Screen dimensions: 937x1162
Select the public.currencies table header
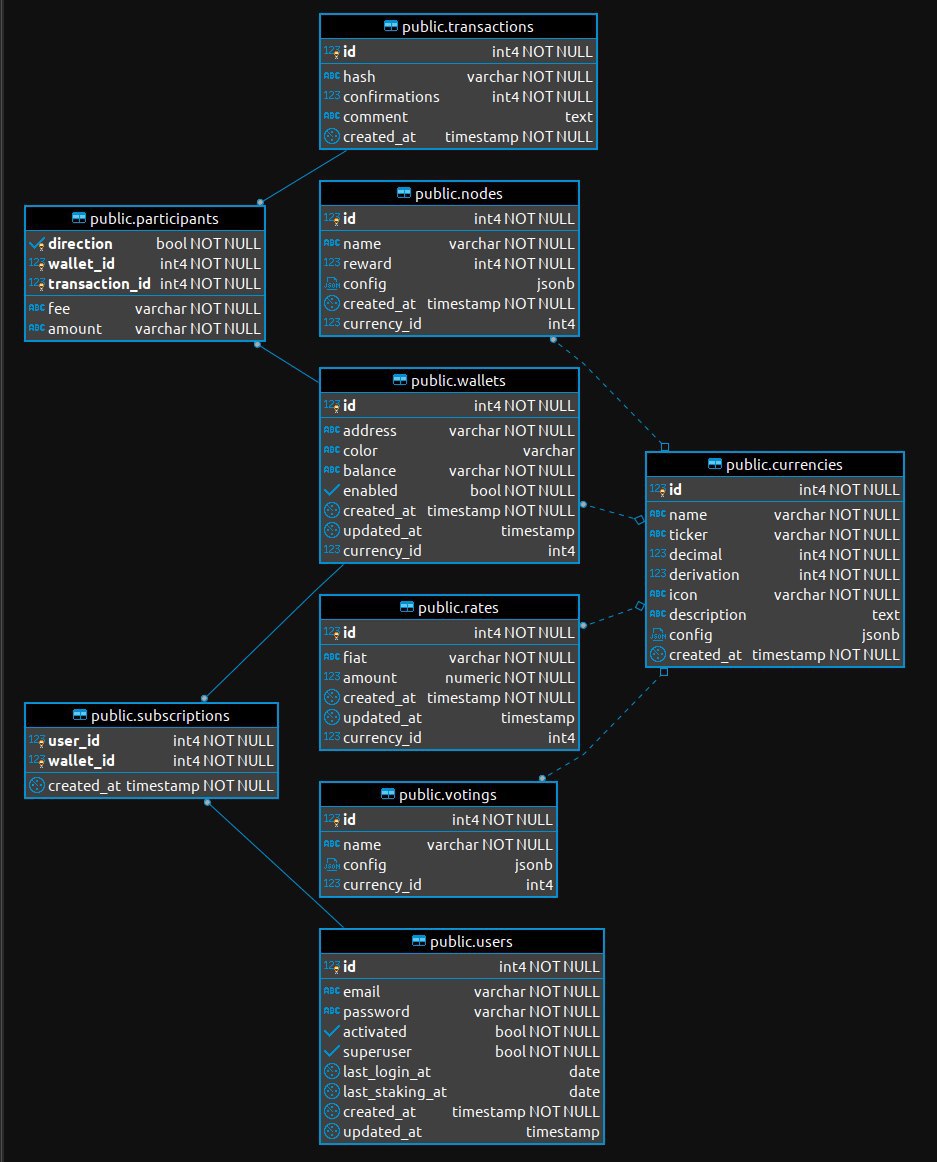point(775,465)
